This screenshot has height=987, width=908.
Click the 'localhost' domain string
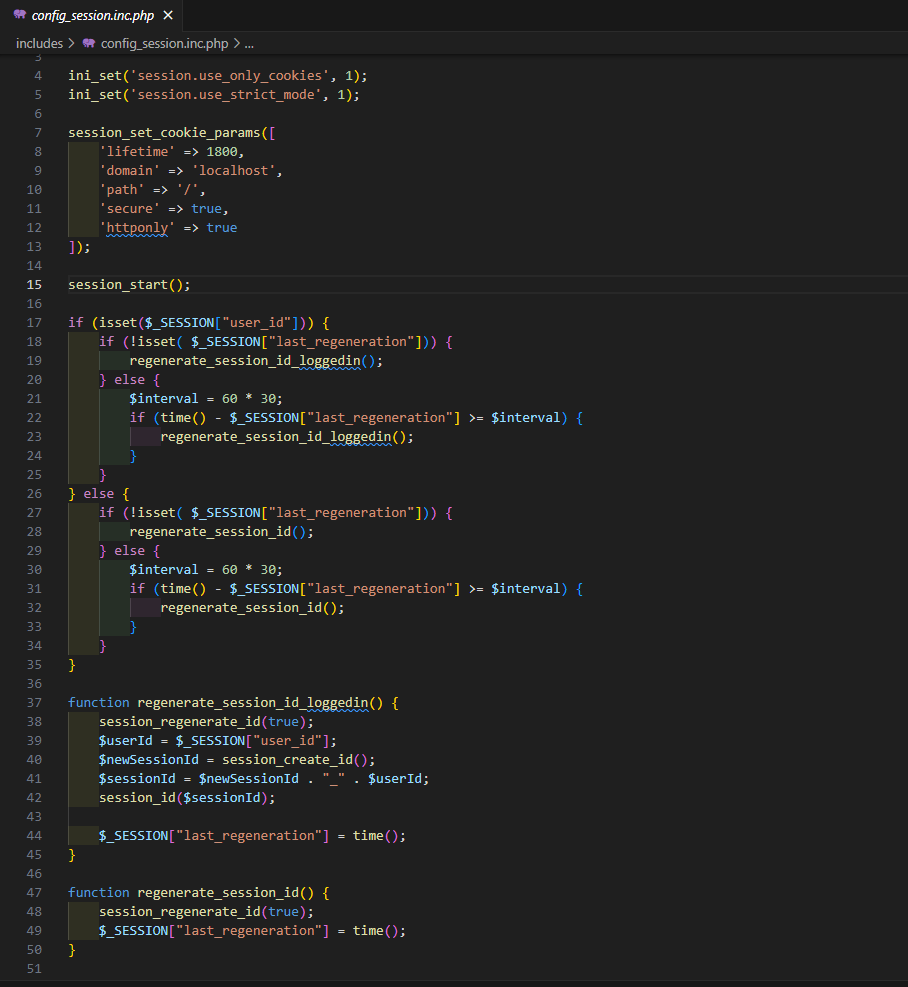point(240,171)
